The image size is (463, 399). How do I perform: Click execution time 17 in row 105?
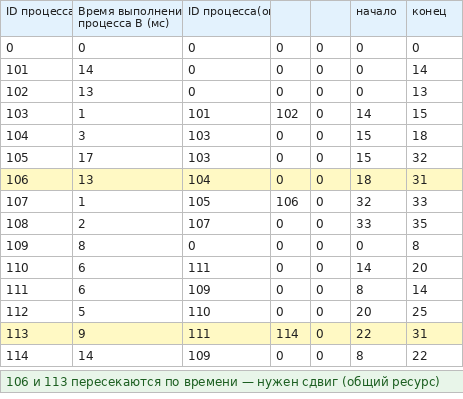coord(127,158)
